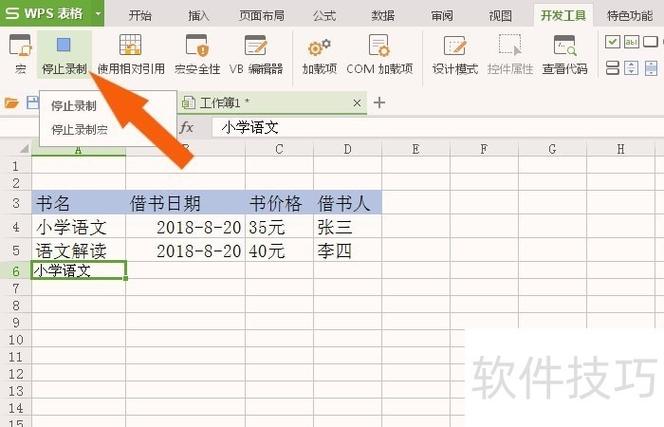Click the save icon in quick toolbar
664x427 pixels.
pos(33,103)
